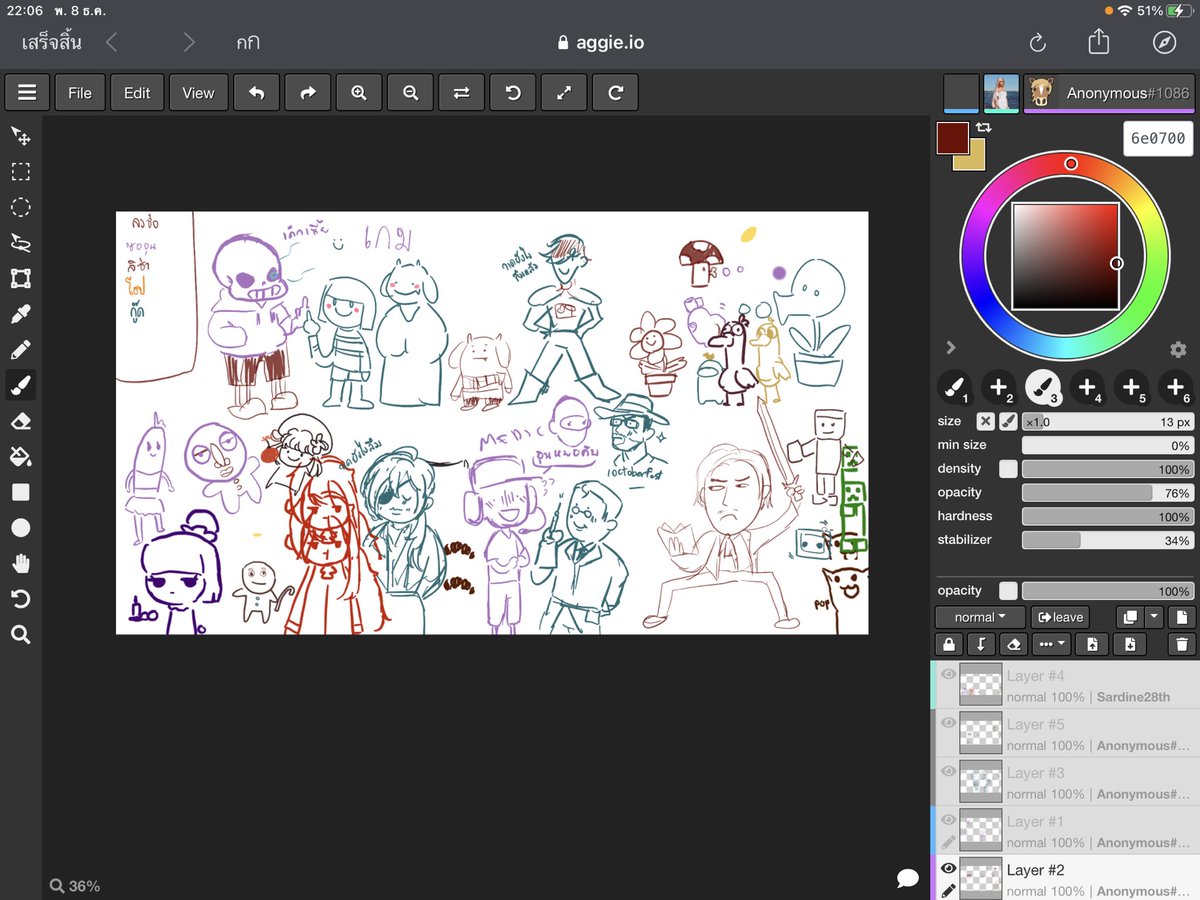
Task: Open color picker settings gear
Action: pyautogui.click(x=1178, y=349)
